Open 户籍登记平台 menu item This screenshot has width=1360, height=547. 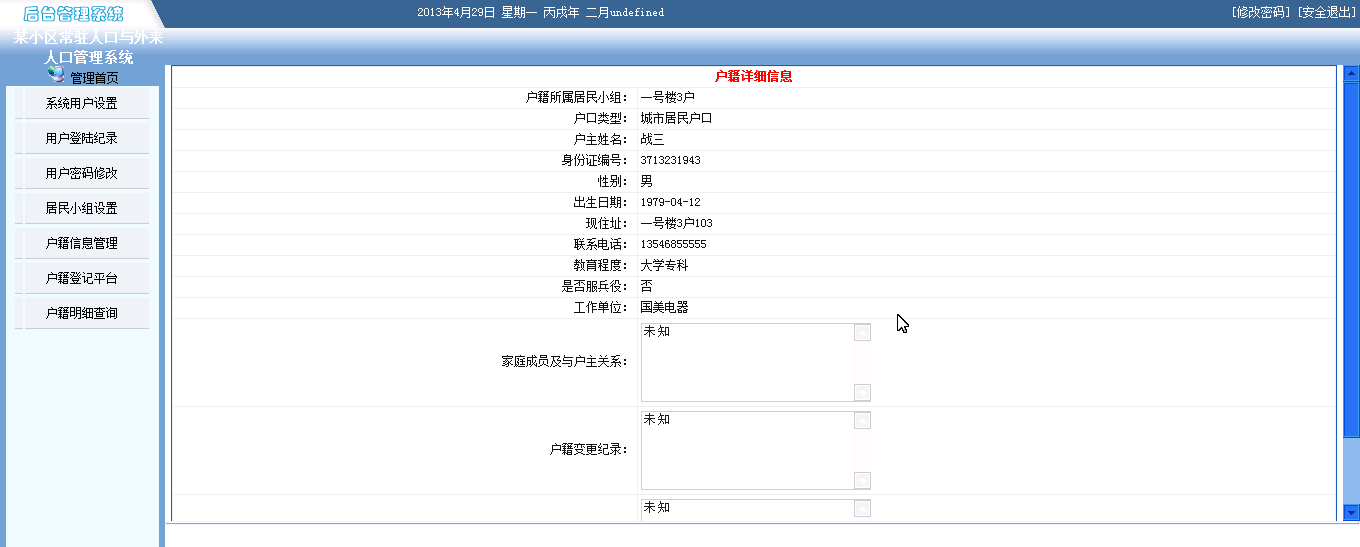pyautogui.click(x=82, y=278)
